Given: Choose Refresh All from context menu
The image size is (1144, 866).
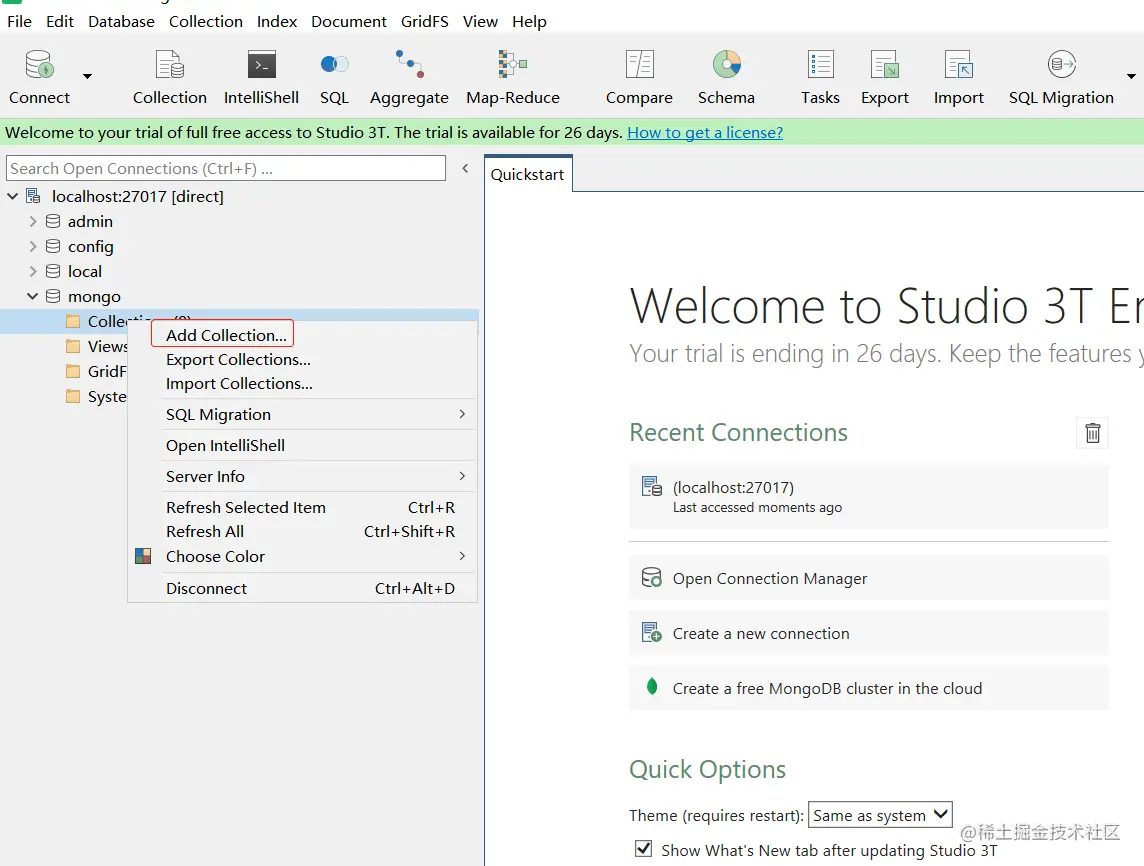Looking at the screenshot, I should click(x=303, y=532).
